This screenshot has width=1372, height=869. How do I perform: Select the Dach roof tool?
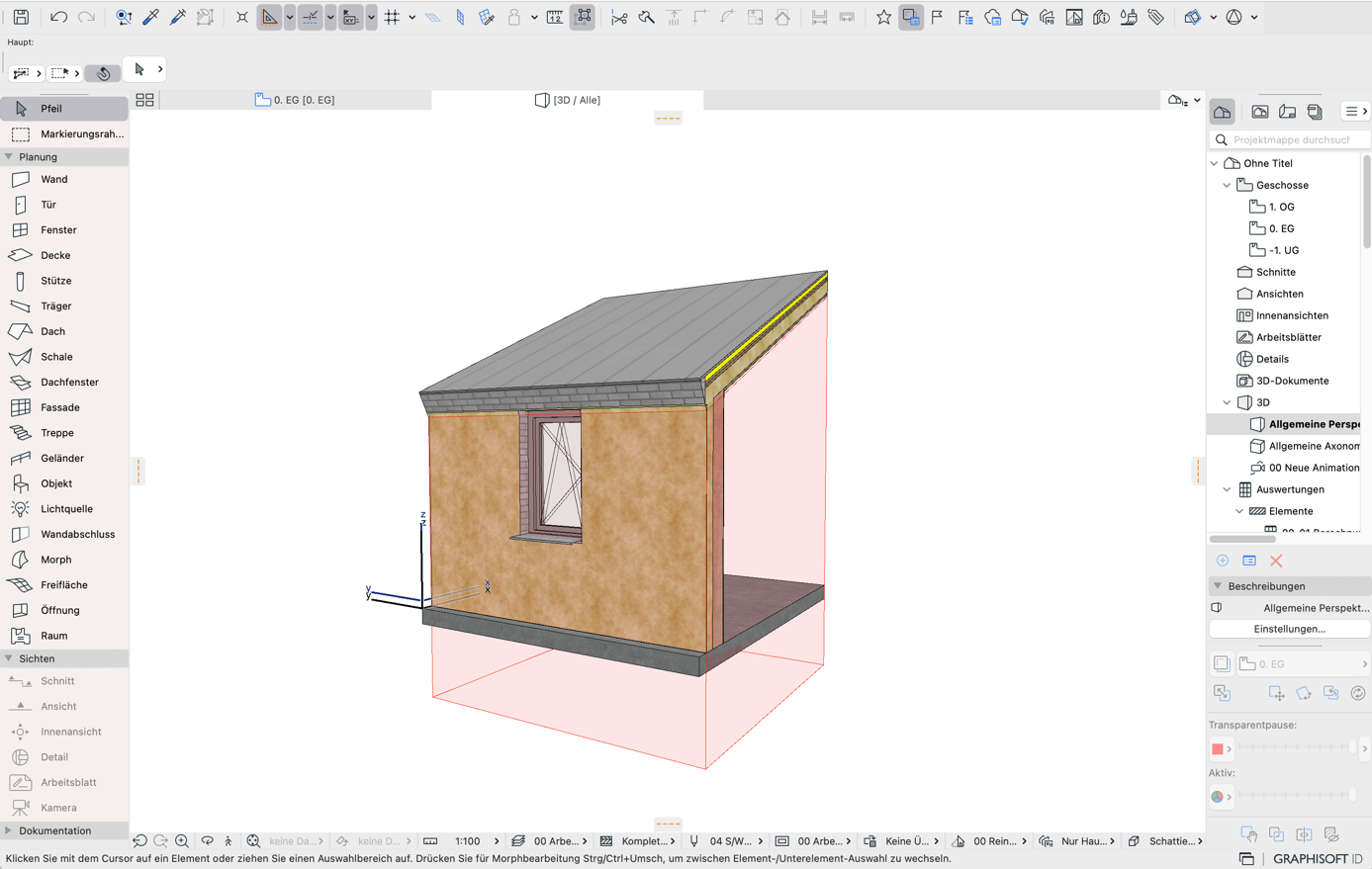point(64,331)
